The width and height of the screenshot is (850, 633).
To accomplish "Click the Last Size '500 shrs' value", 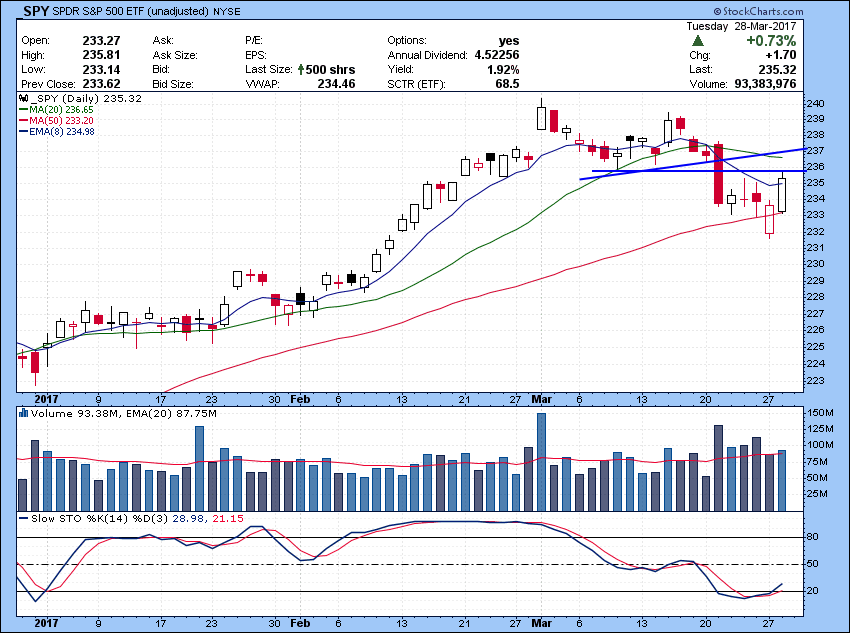I will pos(330,69).
